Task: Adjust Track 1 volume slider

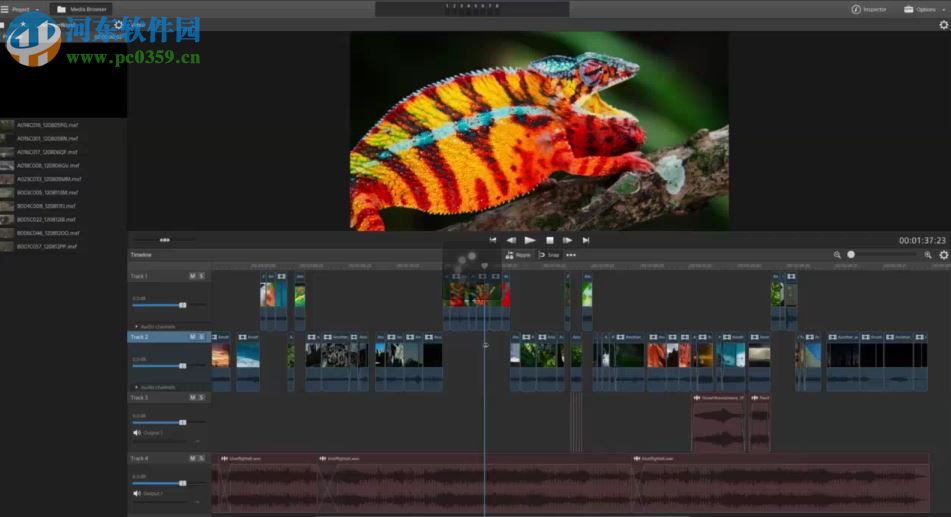Action: pyautogui.click(x=182, y=305)
